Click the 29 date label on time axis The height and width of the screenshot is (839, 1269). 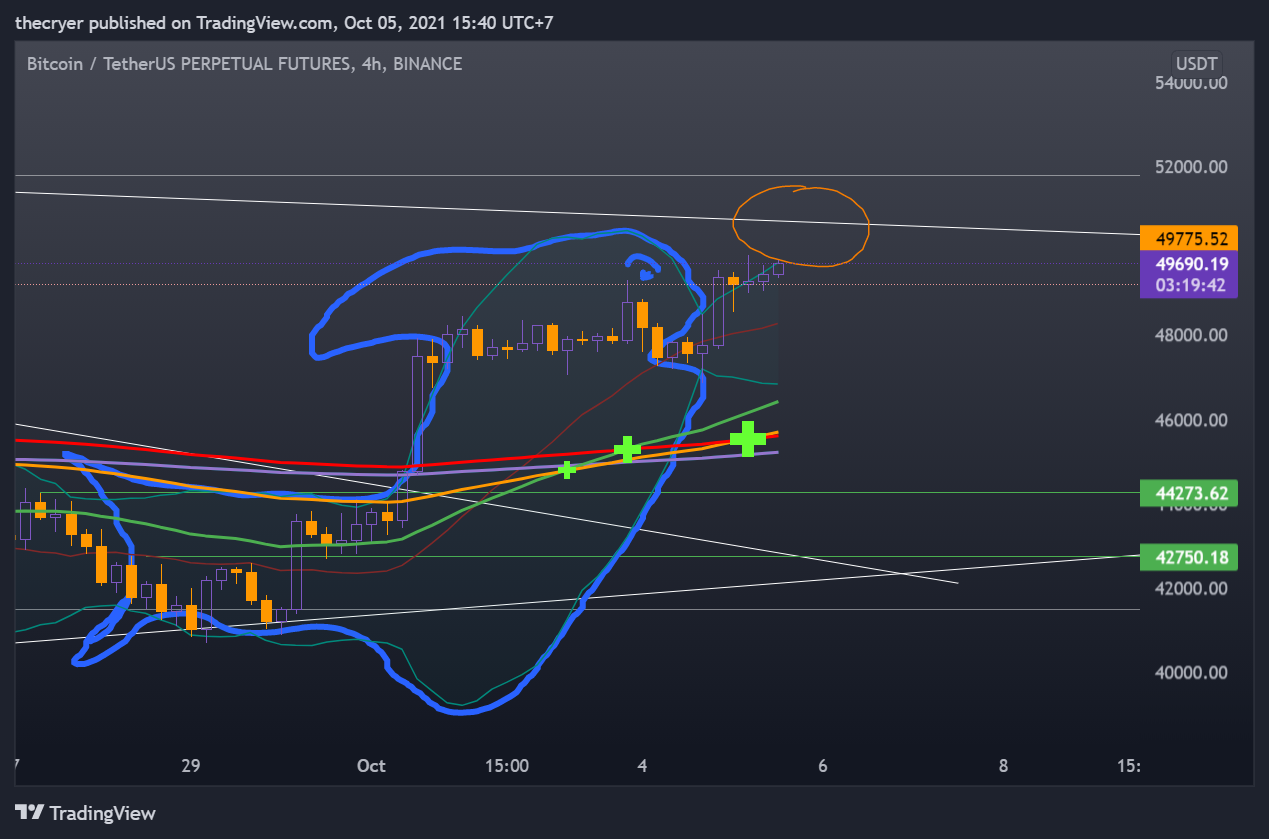coord(191,766)
